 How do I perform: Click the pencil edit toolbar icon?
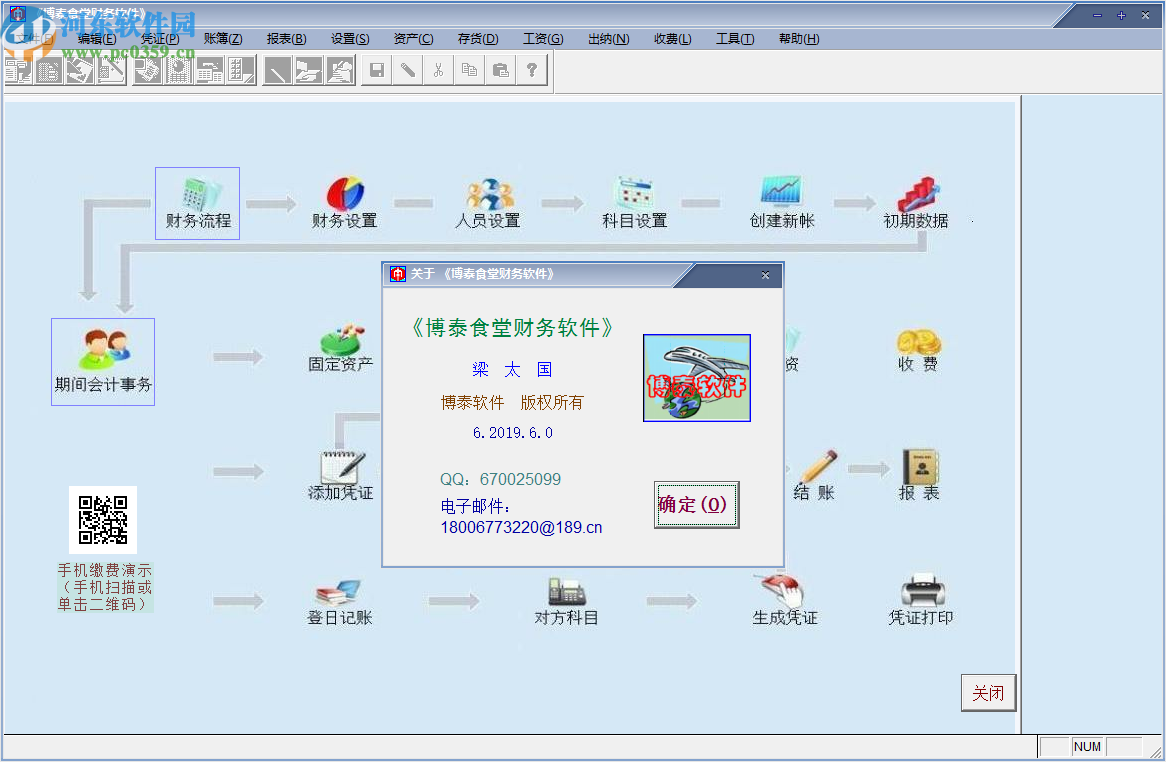(408, 70)
